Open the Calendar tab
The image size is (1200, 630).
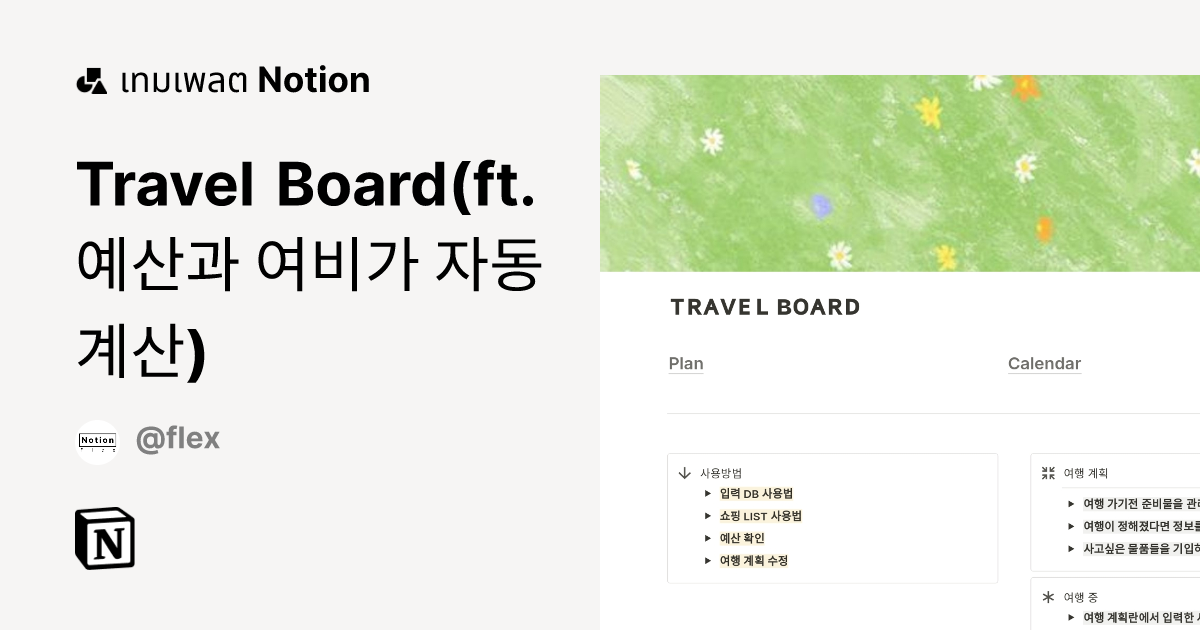pos(1044,364)
